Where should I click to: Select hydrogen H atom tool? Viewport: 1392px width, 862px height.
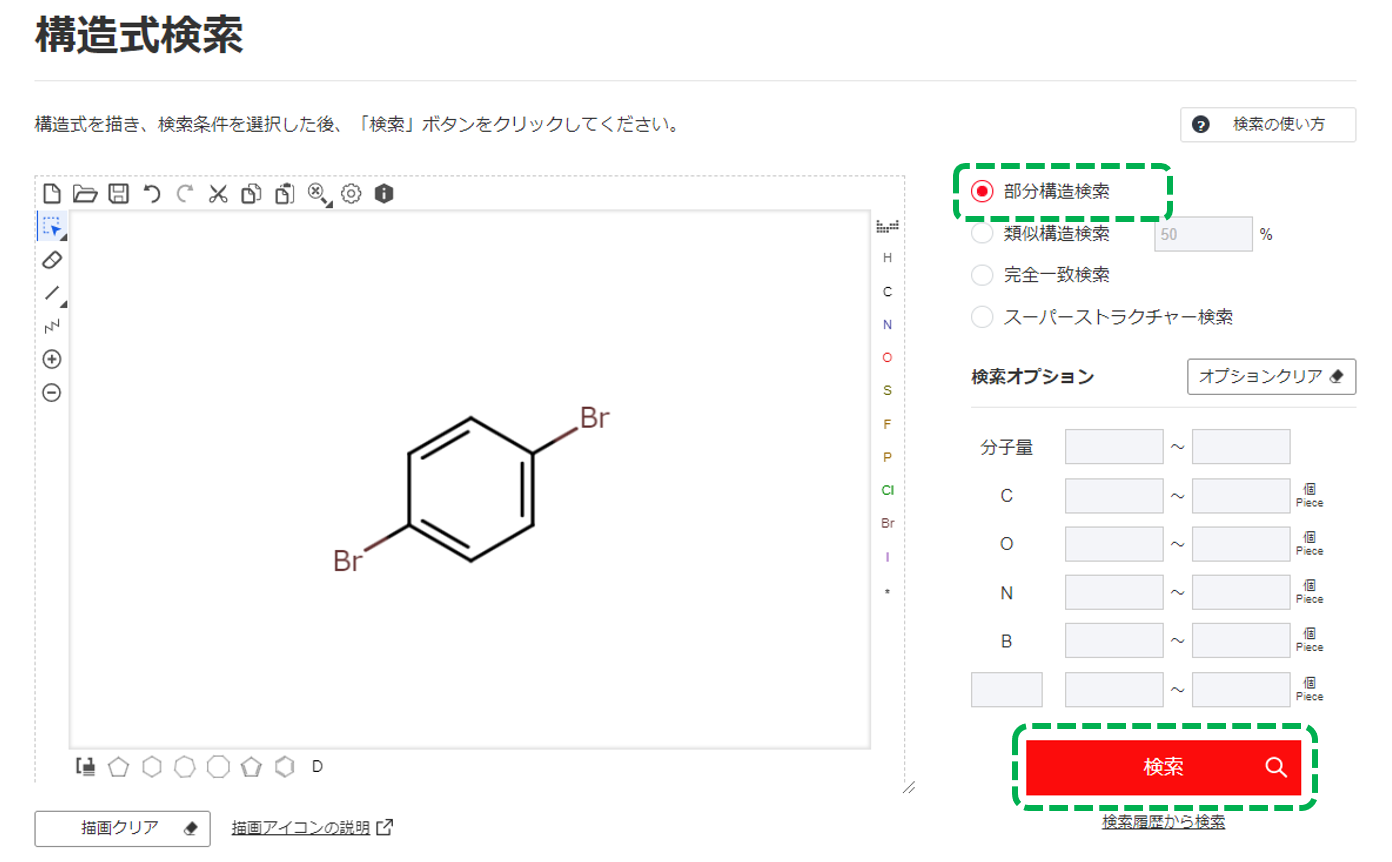pos(887,258)
